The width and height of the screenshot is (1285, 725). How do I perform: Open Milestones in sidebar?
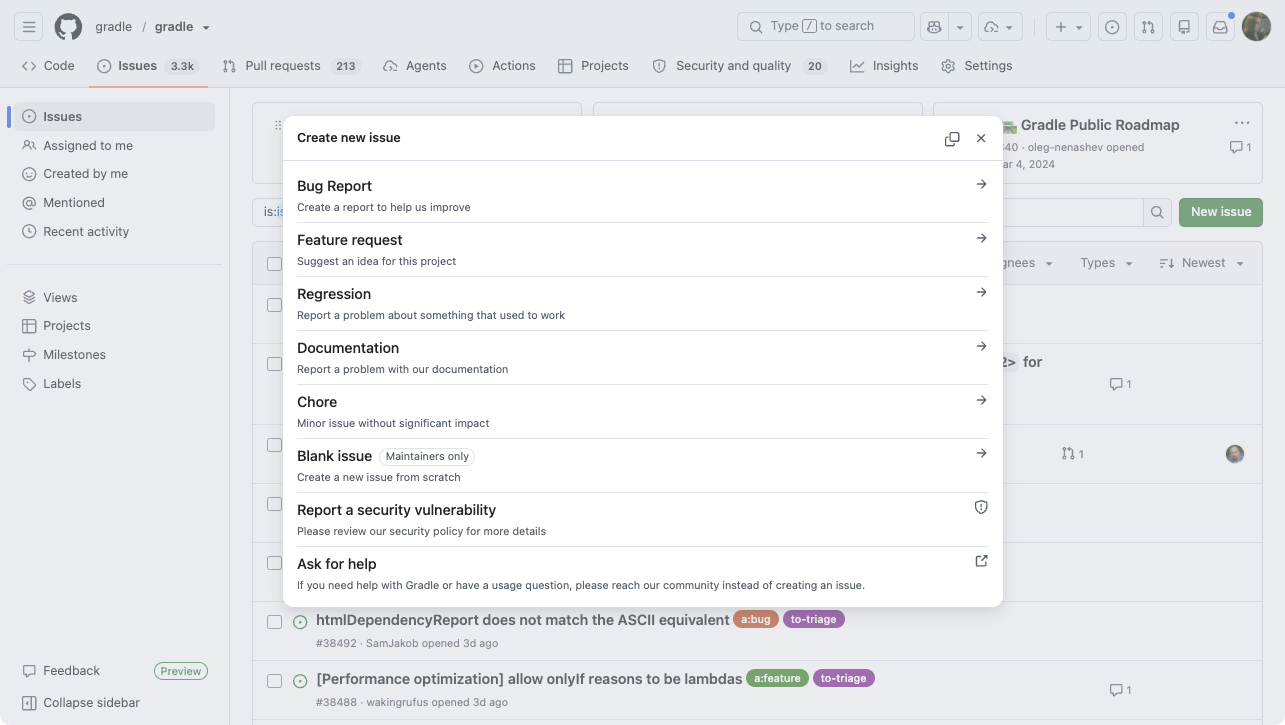[114, 355]
